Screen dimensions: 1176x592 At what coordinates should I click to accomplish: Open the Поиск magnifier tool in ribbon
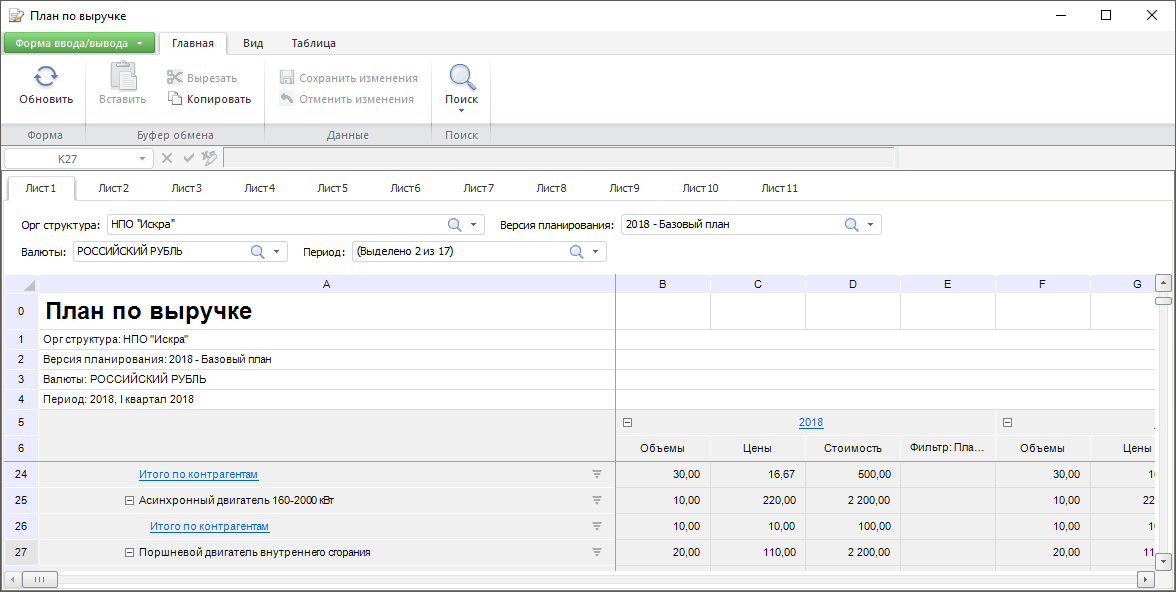click(x=461, y=78)
